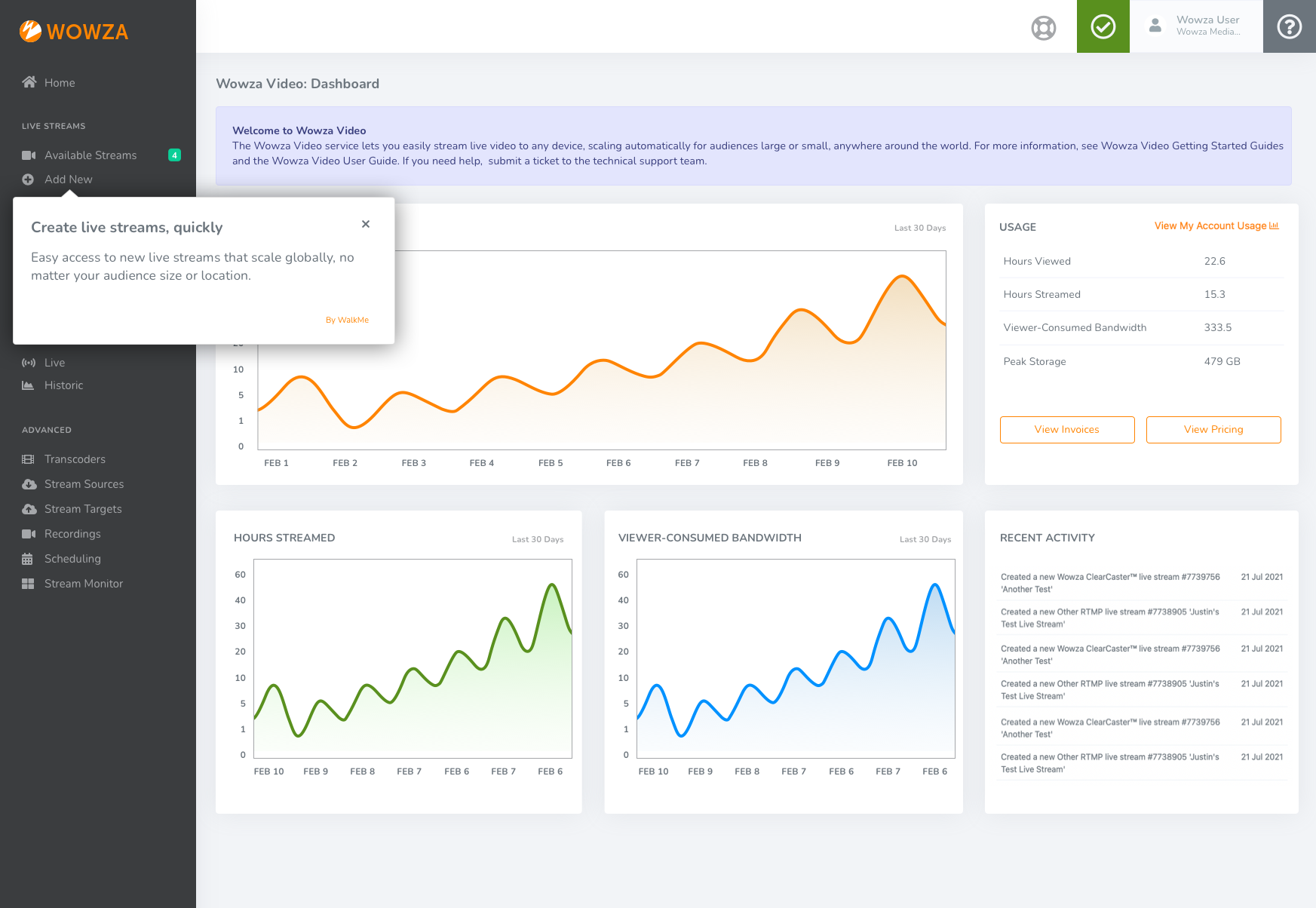Open Live analytics
The height and width of the screenshot is (908, 1316).
pyautogui.click(x=54, y=363)
